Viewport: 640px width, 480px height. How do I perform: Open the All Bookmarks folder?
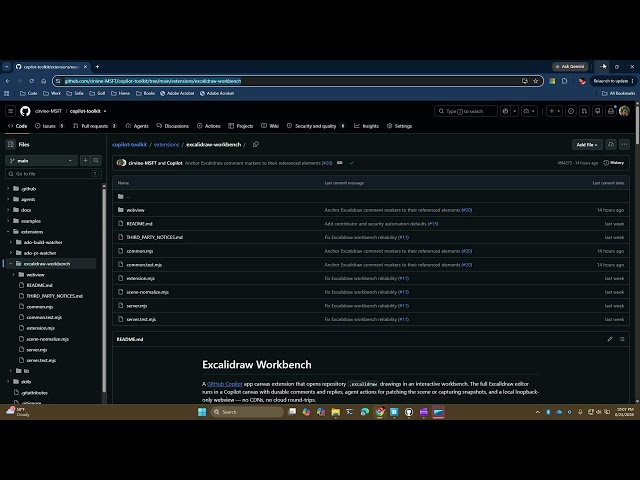point(618,93)
